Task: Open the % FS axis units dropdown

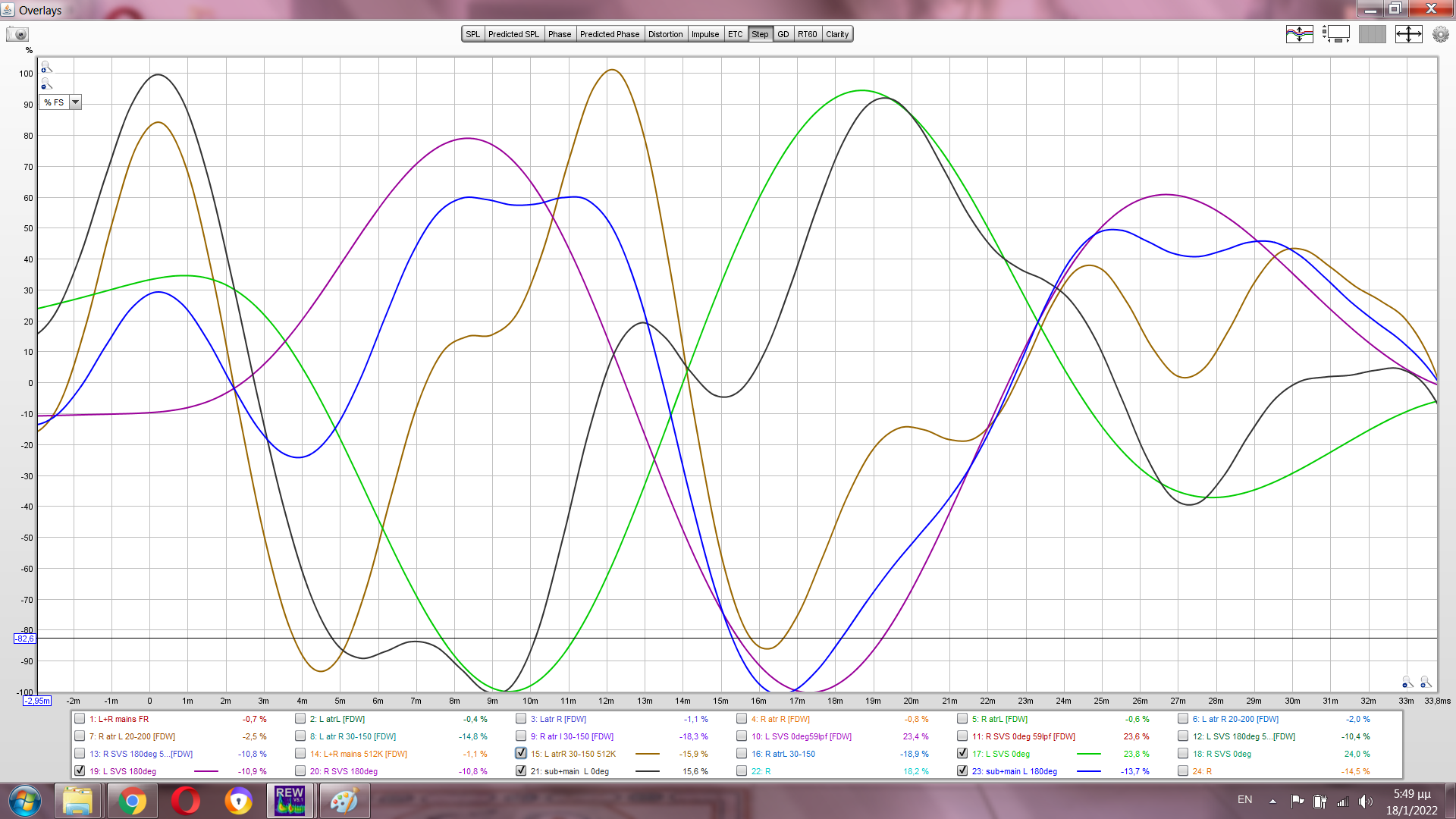Action: (x=75, y=102)
